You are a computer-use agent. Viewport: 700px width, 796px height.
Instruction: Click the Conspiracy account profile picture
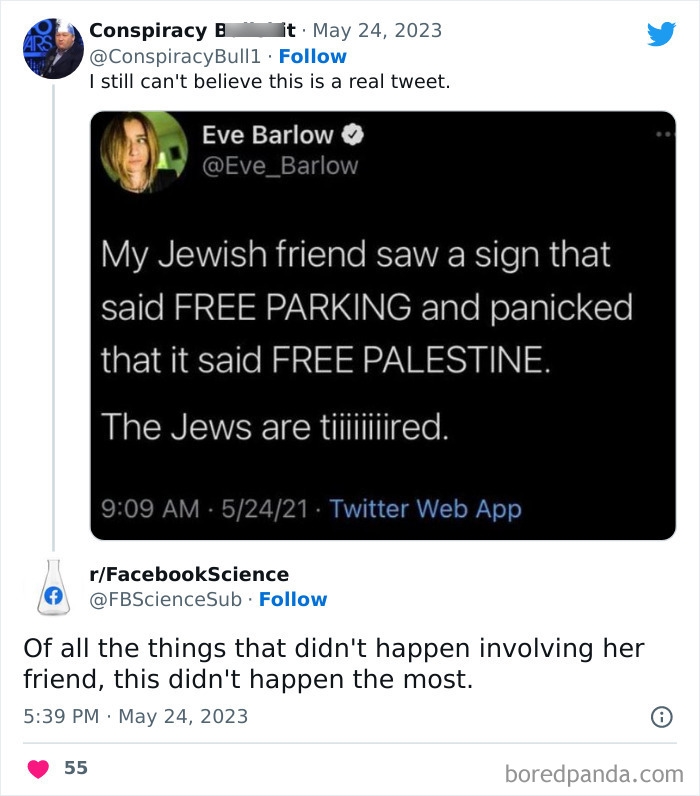click(52, 48)
